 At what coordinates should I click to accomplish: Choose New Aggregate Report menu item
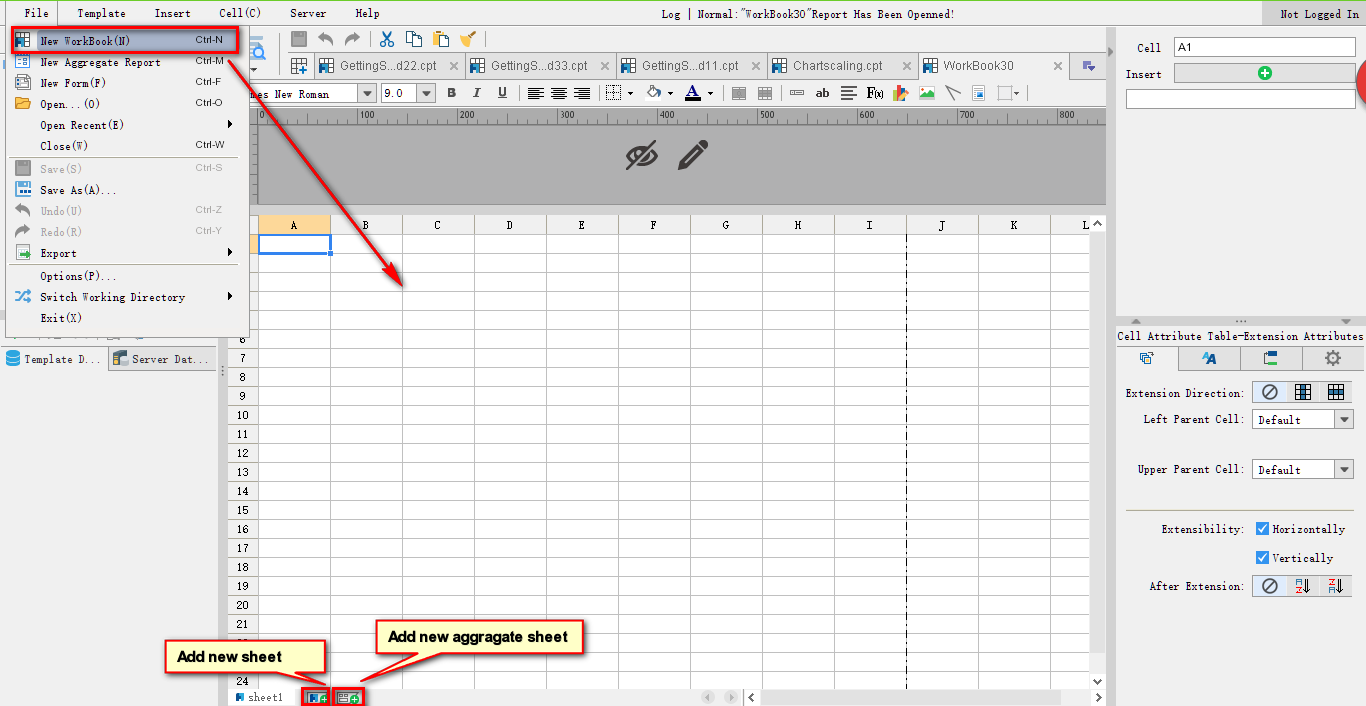[x=127, y=62]
